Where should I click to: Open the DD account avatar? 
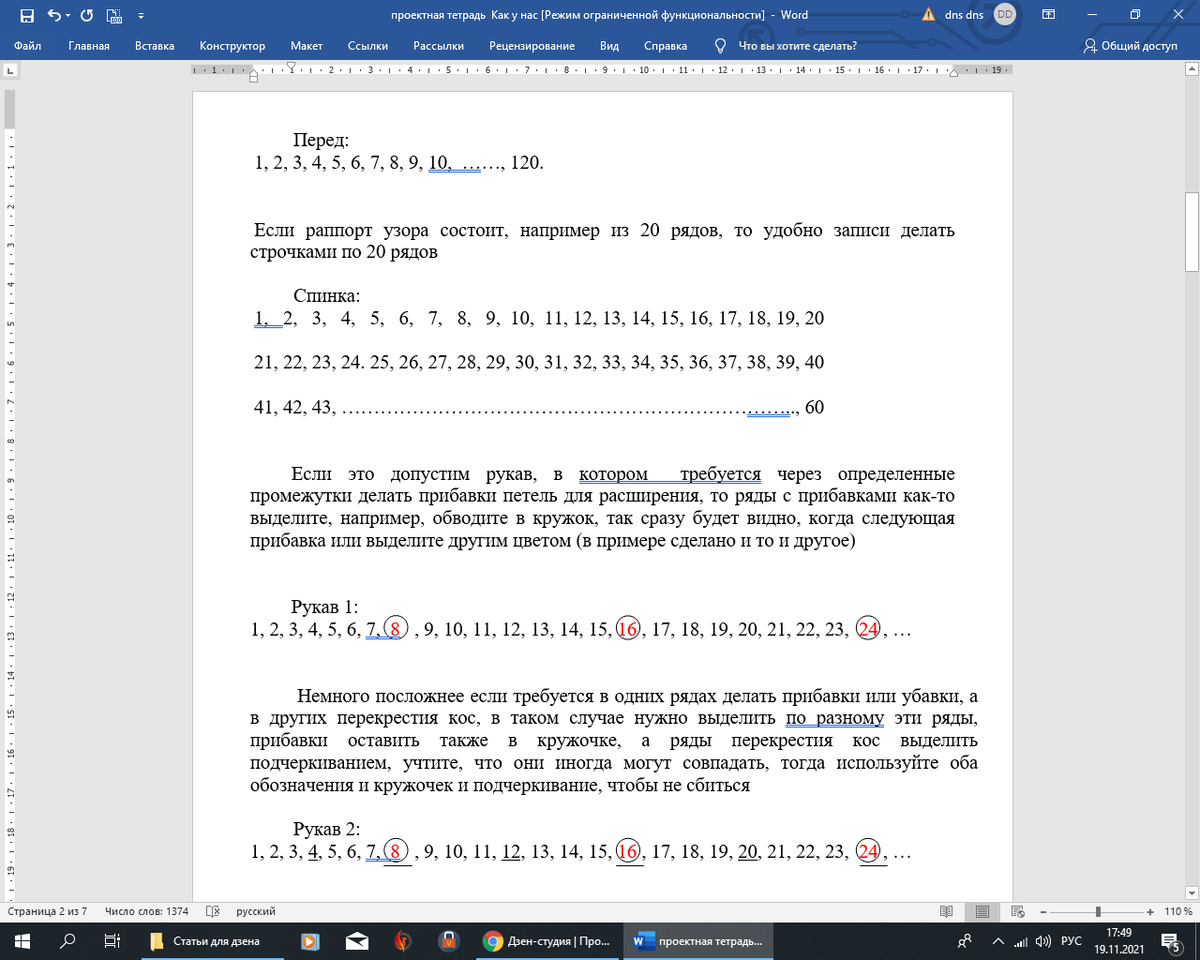coord(1006,15)
